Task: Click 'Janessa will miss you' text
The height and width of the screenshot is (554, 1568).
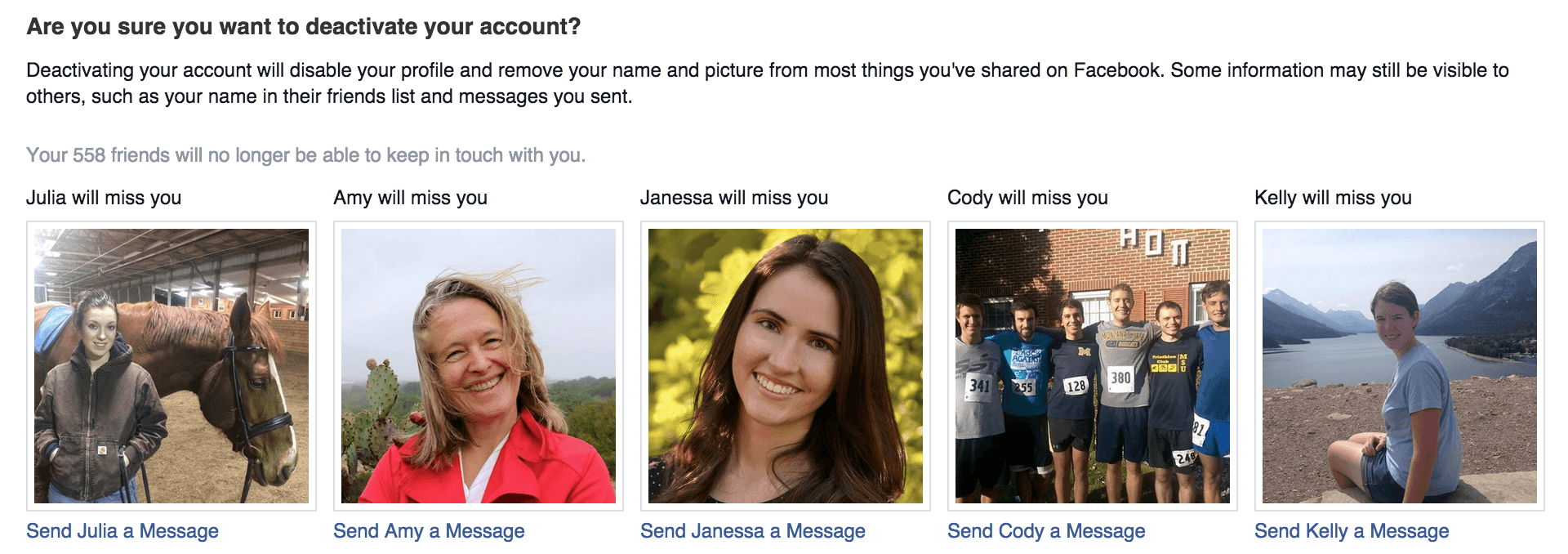Action: 734,198
